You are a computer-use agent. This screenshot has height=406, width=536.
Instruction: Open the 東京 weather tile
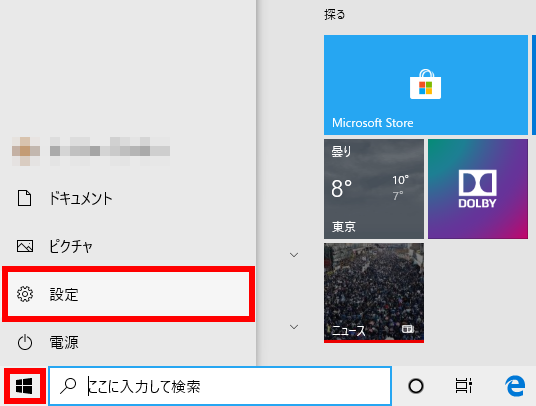(374, 189)
